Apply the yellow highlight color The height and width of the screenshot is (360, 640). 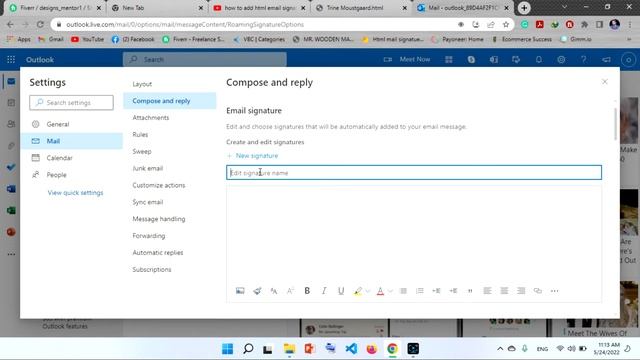pyautogui.click(x=358, y=291)
